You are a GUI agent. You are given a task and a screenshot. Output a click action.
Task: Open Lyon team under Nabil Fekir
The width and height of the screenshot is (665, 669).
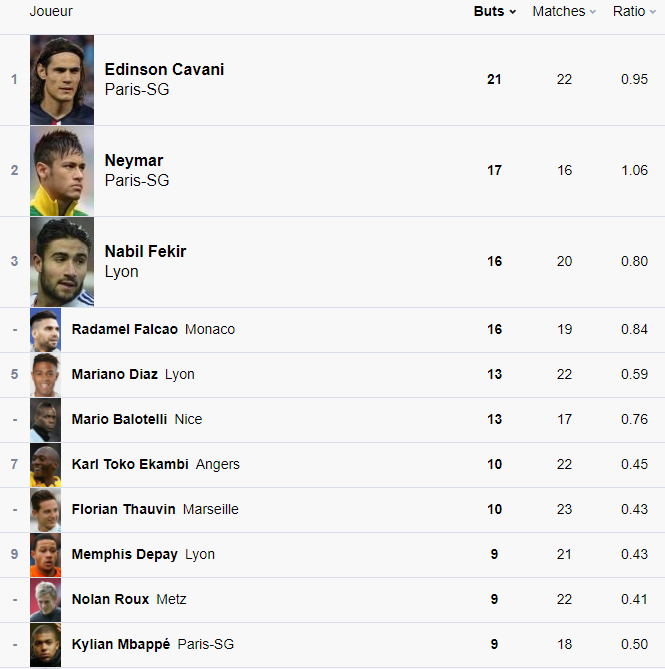121,272
